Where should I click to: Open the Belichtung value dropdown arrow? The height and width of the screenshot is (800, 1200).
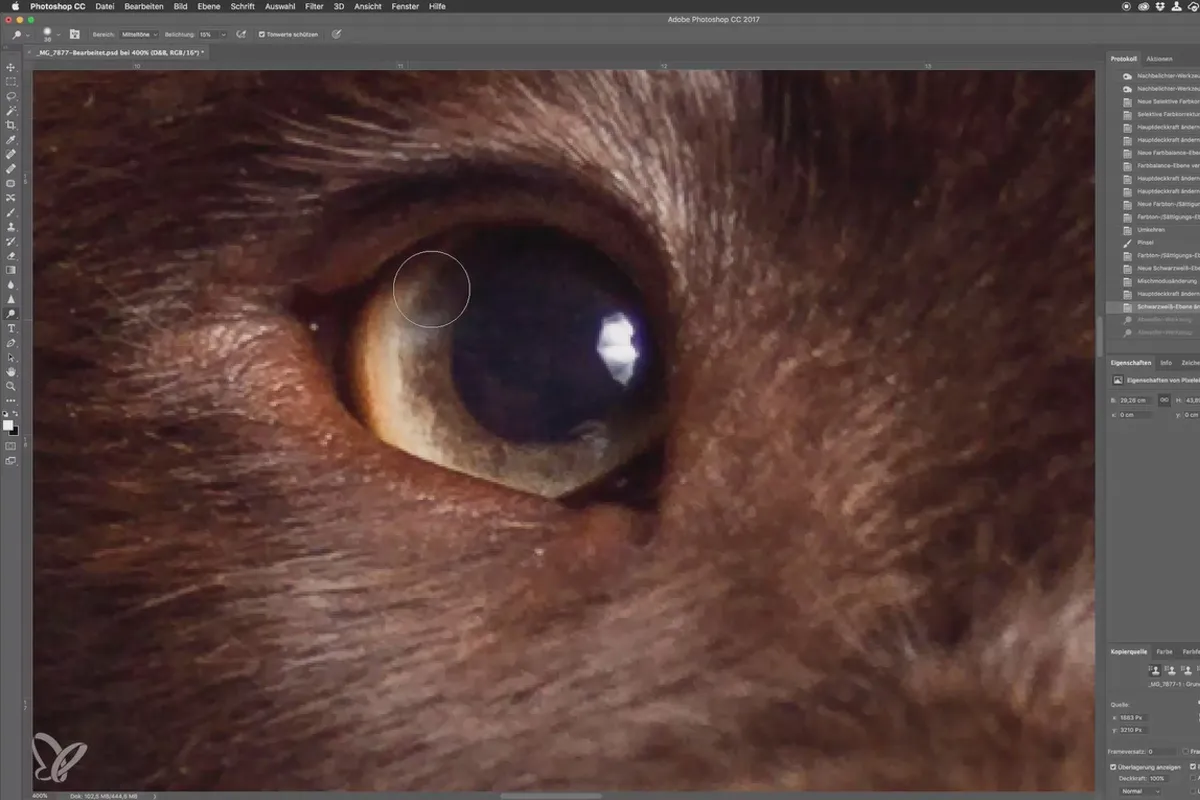(224, 34)
